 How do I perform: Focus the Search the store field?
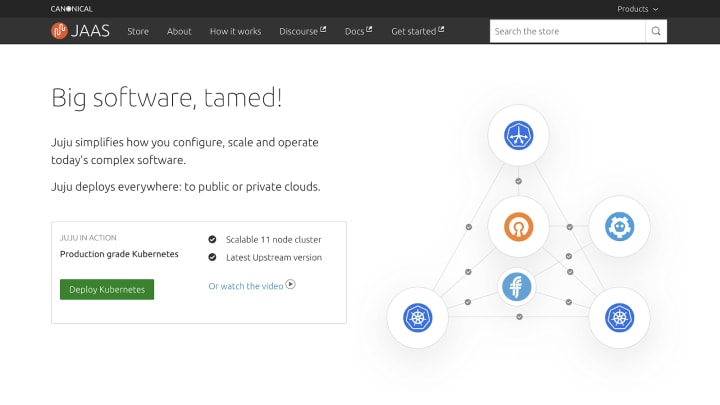[x=568, y=31]
